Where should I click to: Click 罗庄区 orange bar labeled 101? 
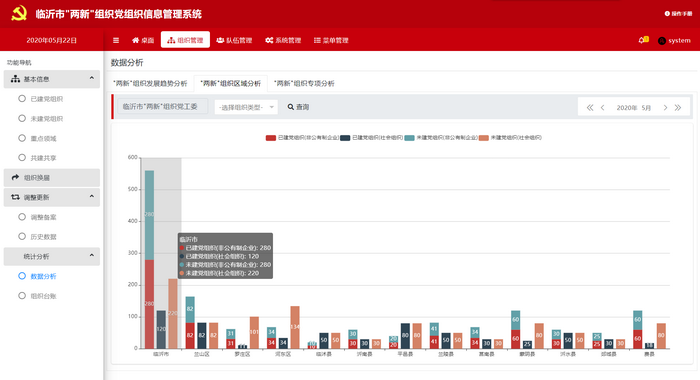click(254, 332)
